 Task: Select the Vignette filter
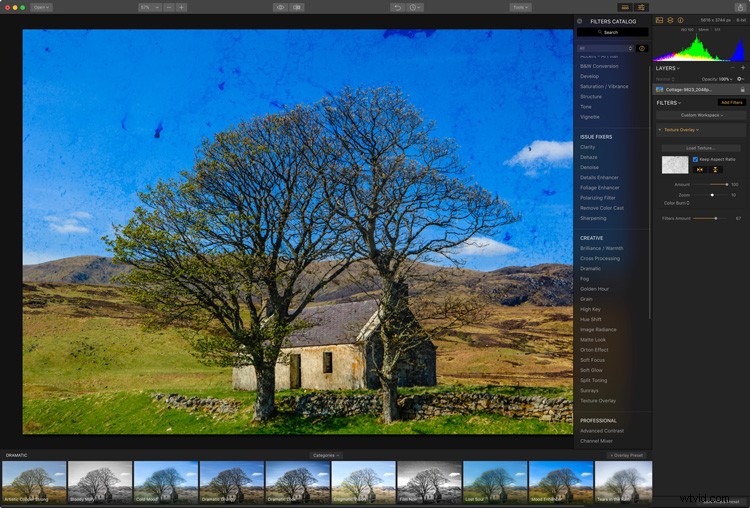pos(589,117)
